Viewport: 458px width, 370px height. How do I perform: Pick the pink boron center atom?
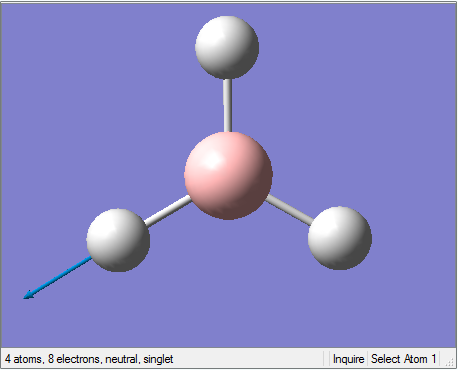coord(228,176)
